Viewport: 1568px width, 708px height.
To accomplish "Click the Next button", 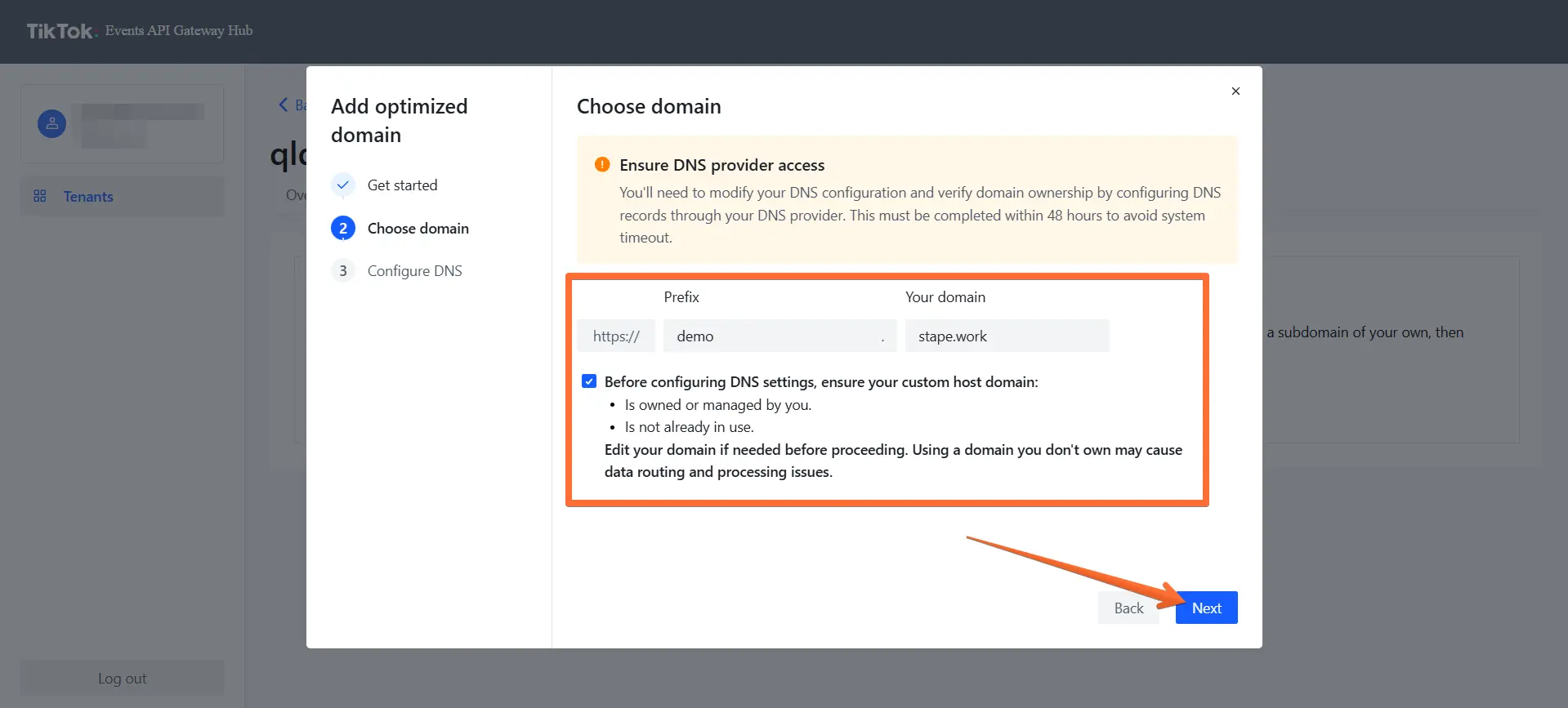I will [x=1207, y=608].
